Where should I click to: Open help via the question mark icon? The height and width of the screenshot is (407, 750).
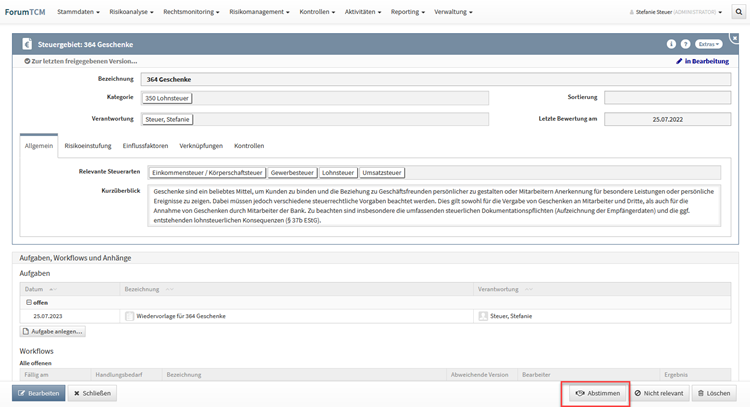(x=685, y=44)
